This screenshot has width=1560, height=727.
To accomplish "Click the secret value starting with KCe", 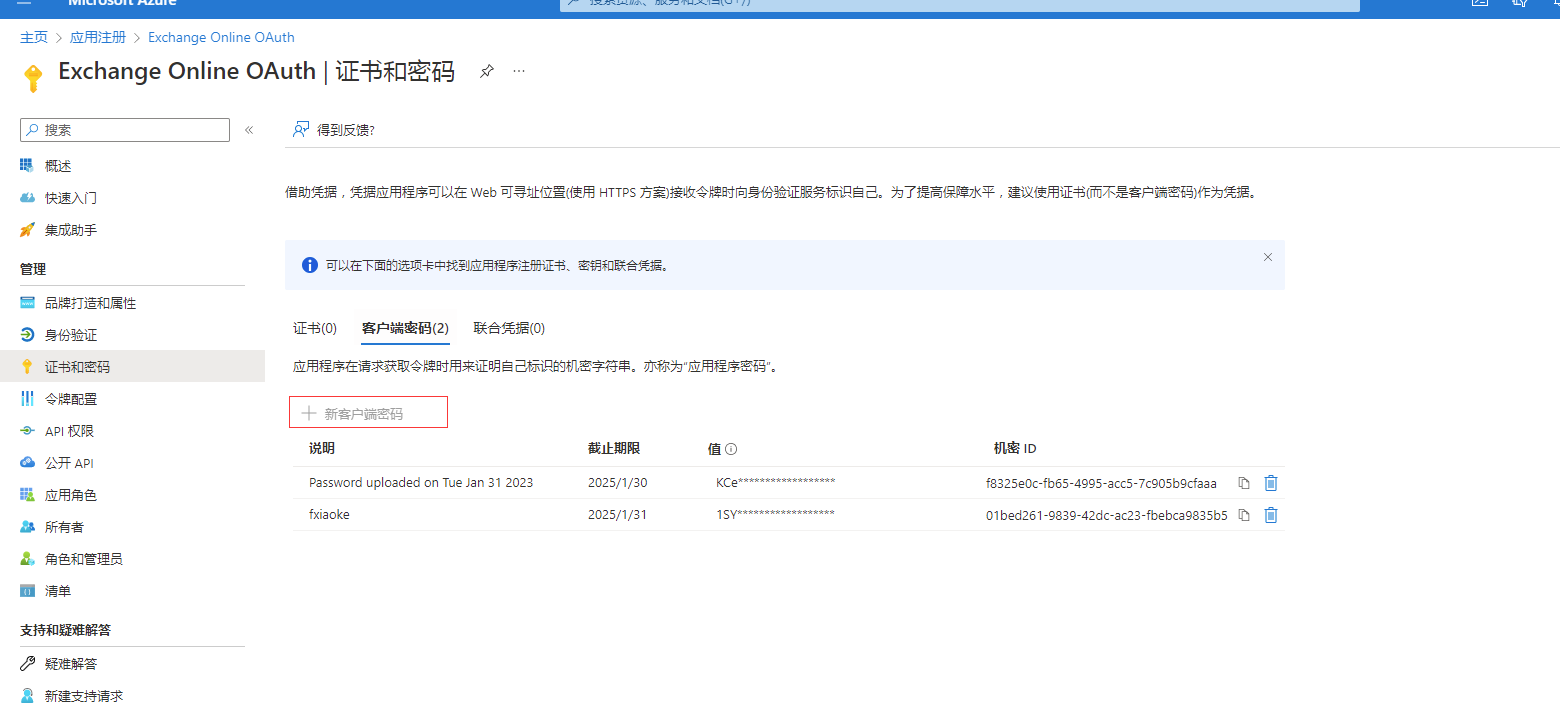I will [x=775, y=483].
